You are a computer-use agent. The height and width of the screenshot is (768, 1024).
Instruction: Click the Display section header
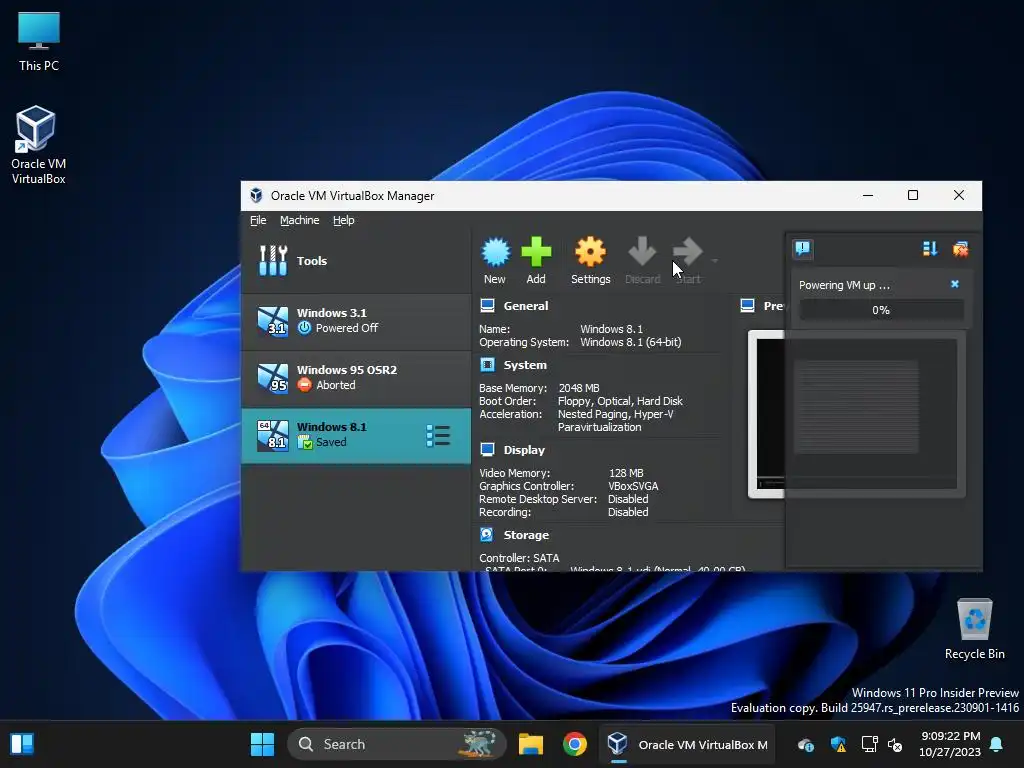pyautogui.click(x=524, y=450)
